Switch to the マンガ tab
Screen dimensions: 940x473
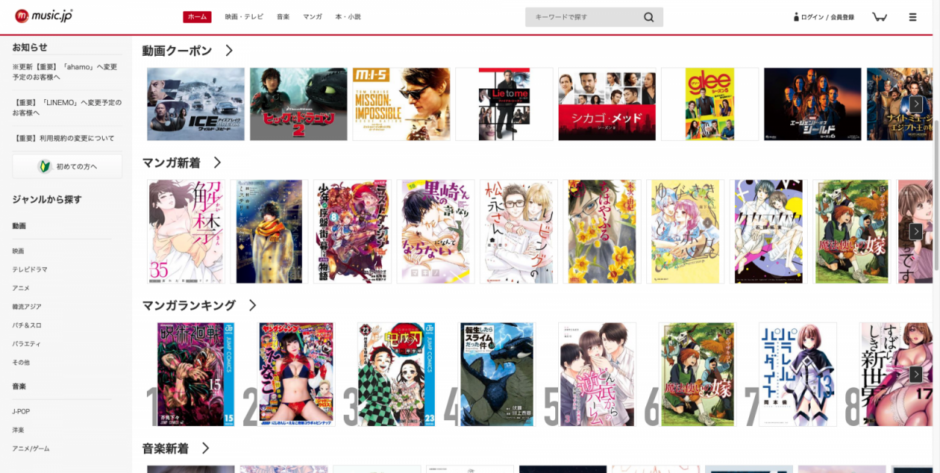click(x=312, y=17)
